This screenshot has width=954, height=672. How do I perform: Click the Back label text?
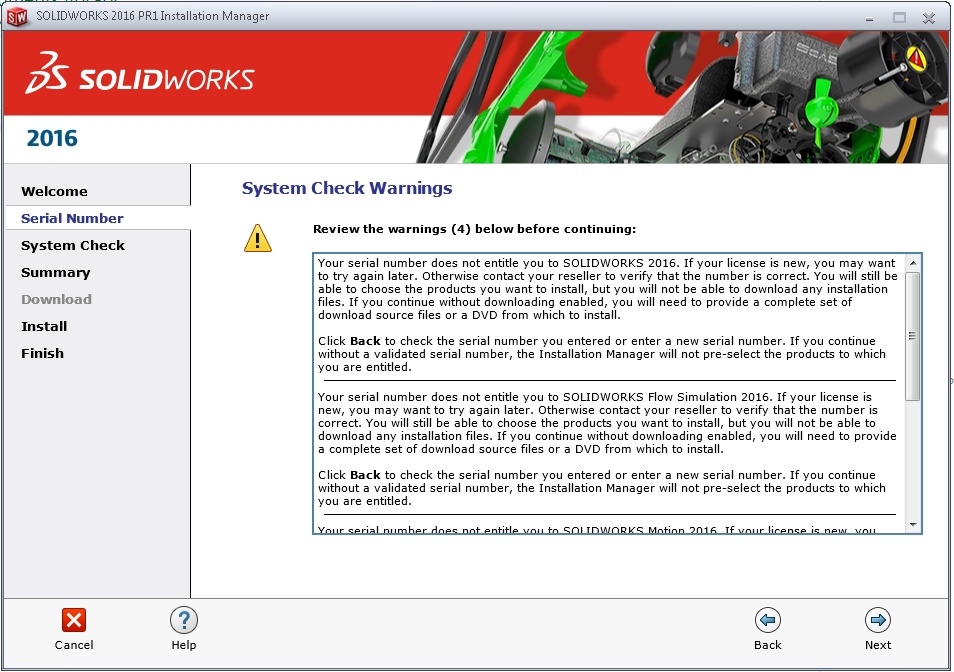pyautogui.click(x=768, y=645)
